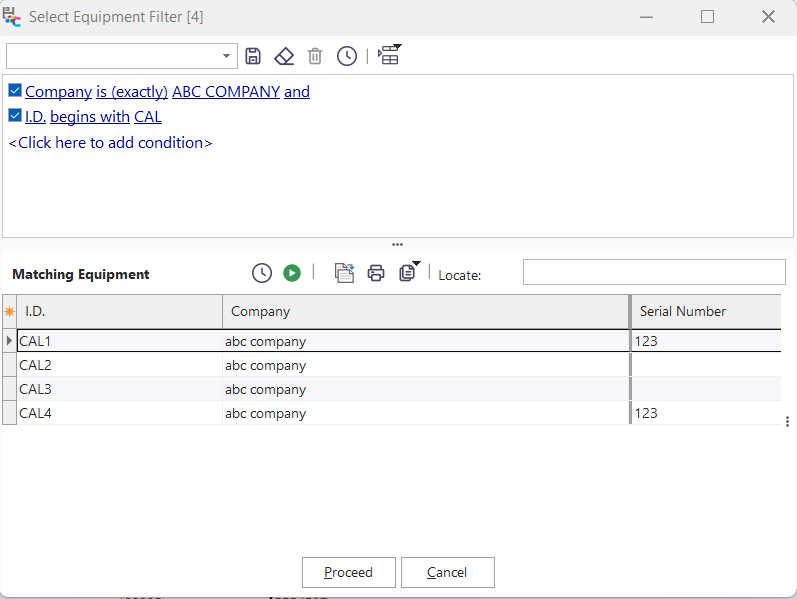Uncheck the Company condition checkbox
Screen dimensions: 797x599
[x=15, y=91]
